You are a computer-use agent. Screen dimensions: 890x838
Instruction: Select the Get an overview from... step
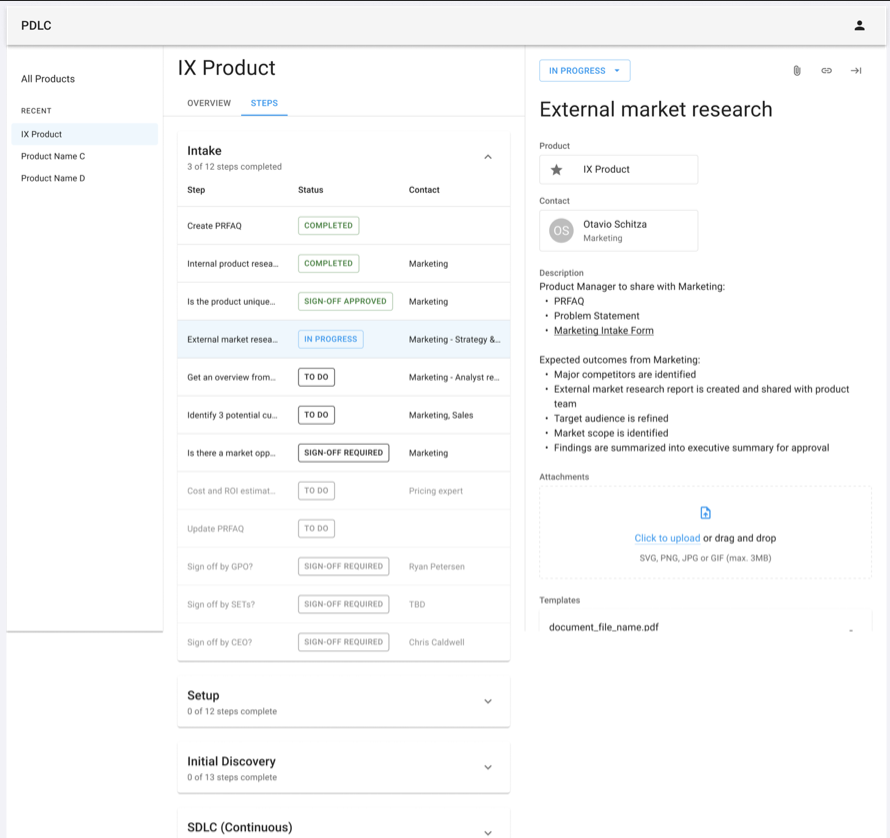coord(231,377)
